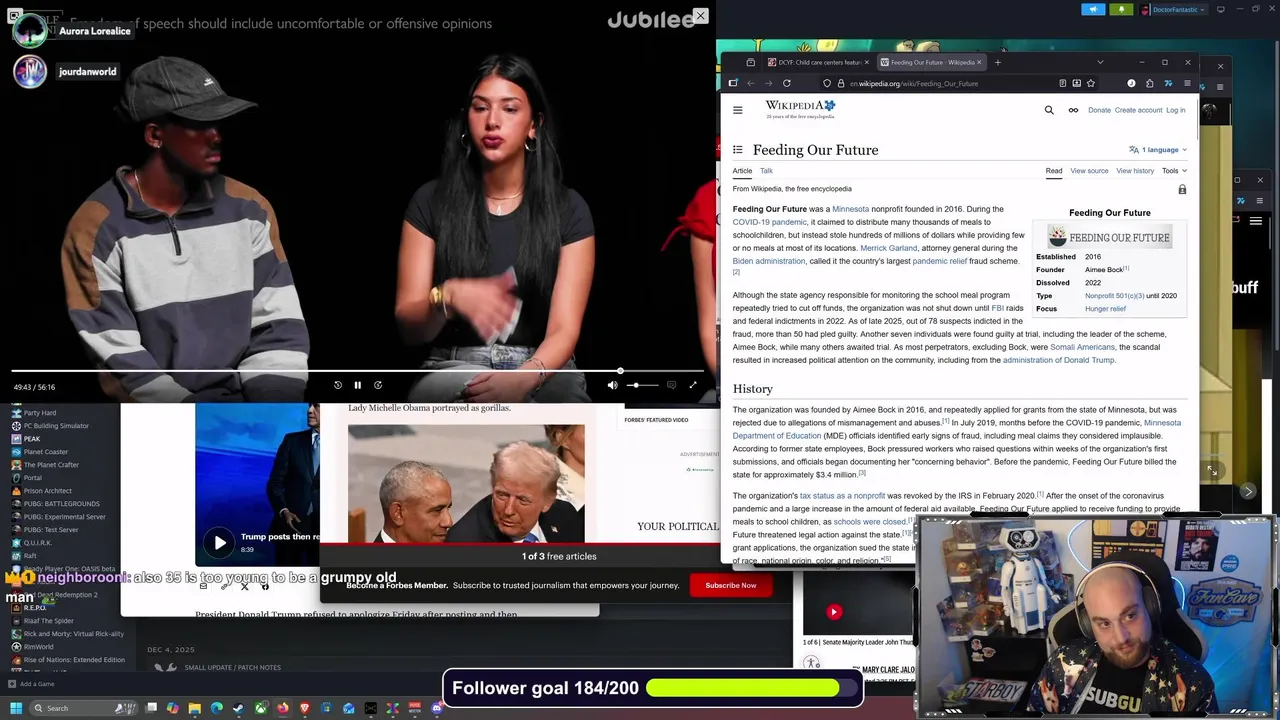Open the View history tab
1280x720 pixels.
pos(1135,171)
